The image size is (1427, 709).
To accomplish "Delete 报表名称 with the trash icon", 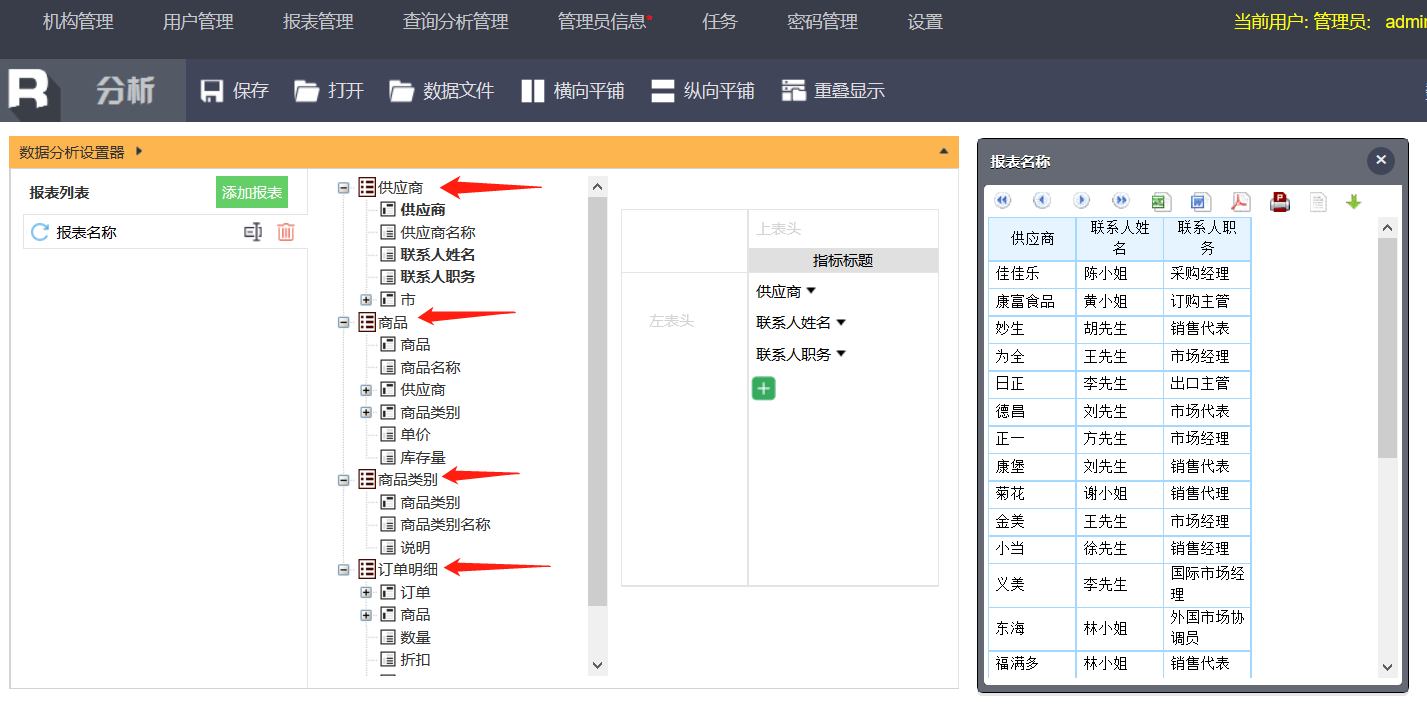I will 286,232.
